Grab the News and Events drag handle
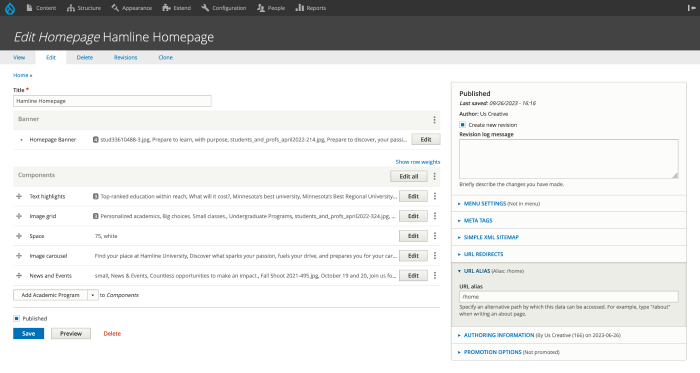Viewport: 700px width, 373px height. point(19,276)
